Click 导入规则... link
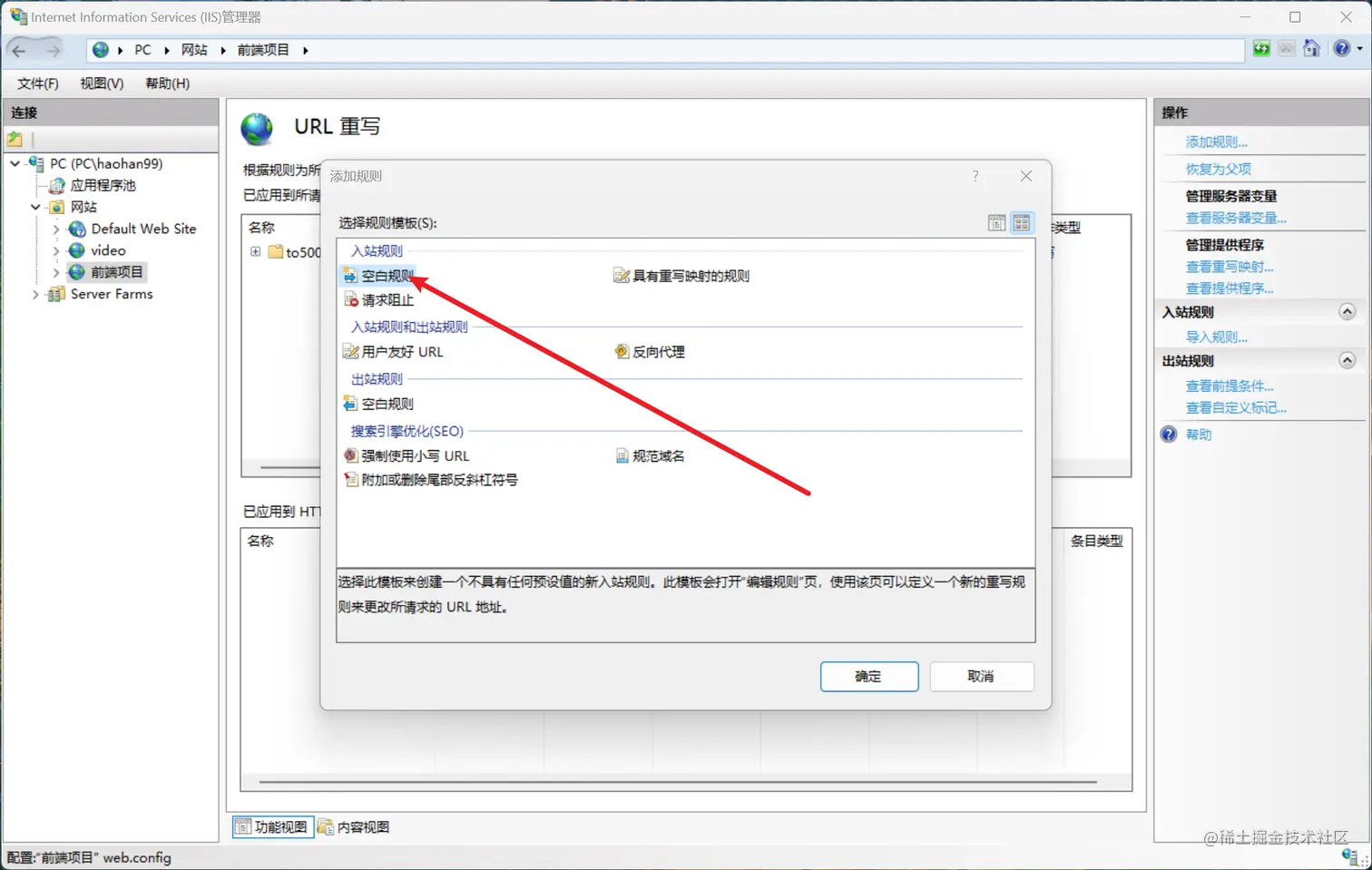 (x=1216, y=337)
